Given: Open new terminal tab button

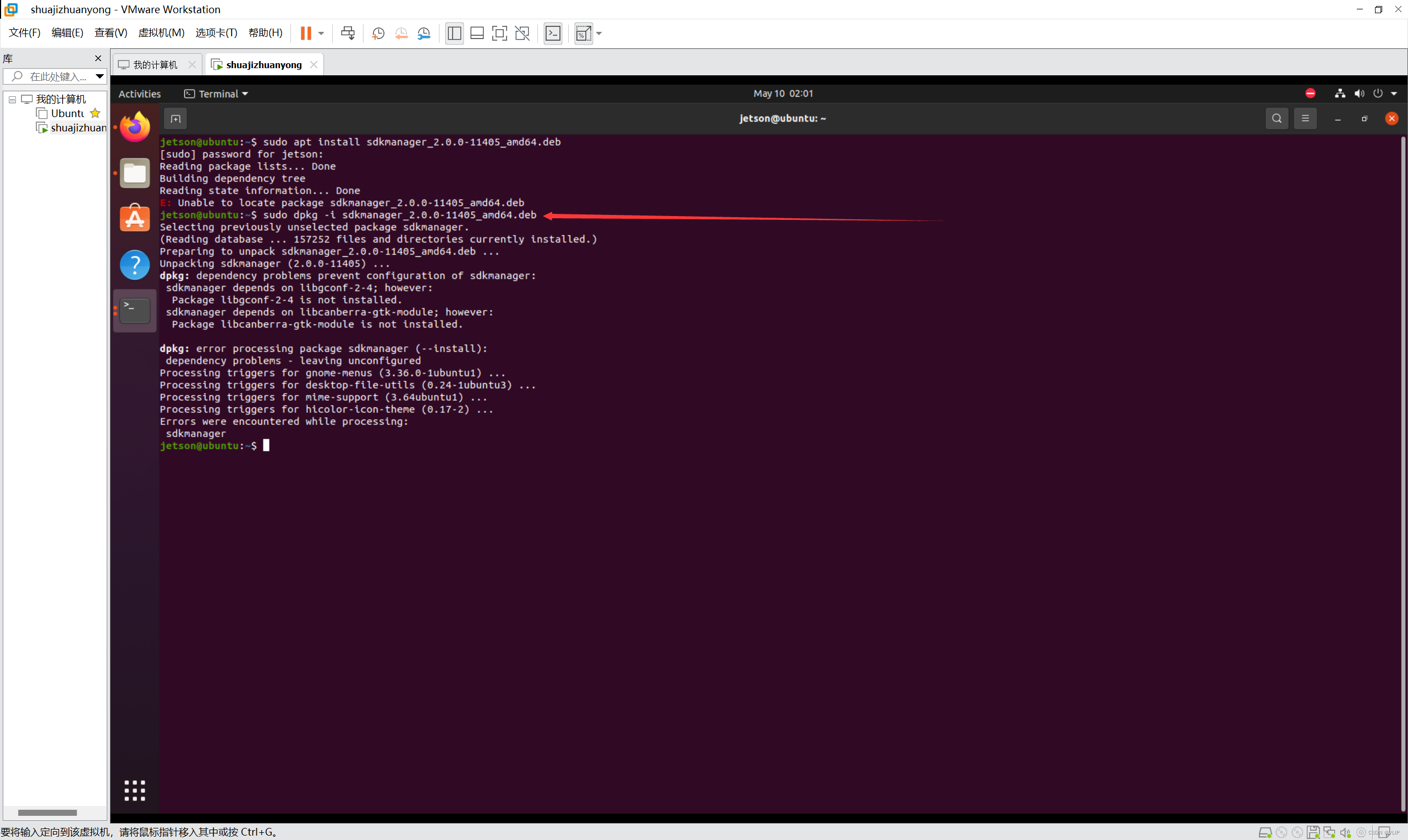Looking at the screenshot, I should tap(175, 118).
